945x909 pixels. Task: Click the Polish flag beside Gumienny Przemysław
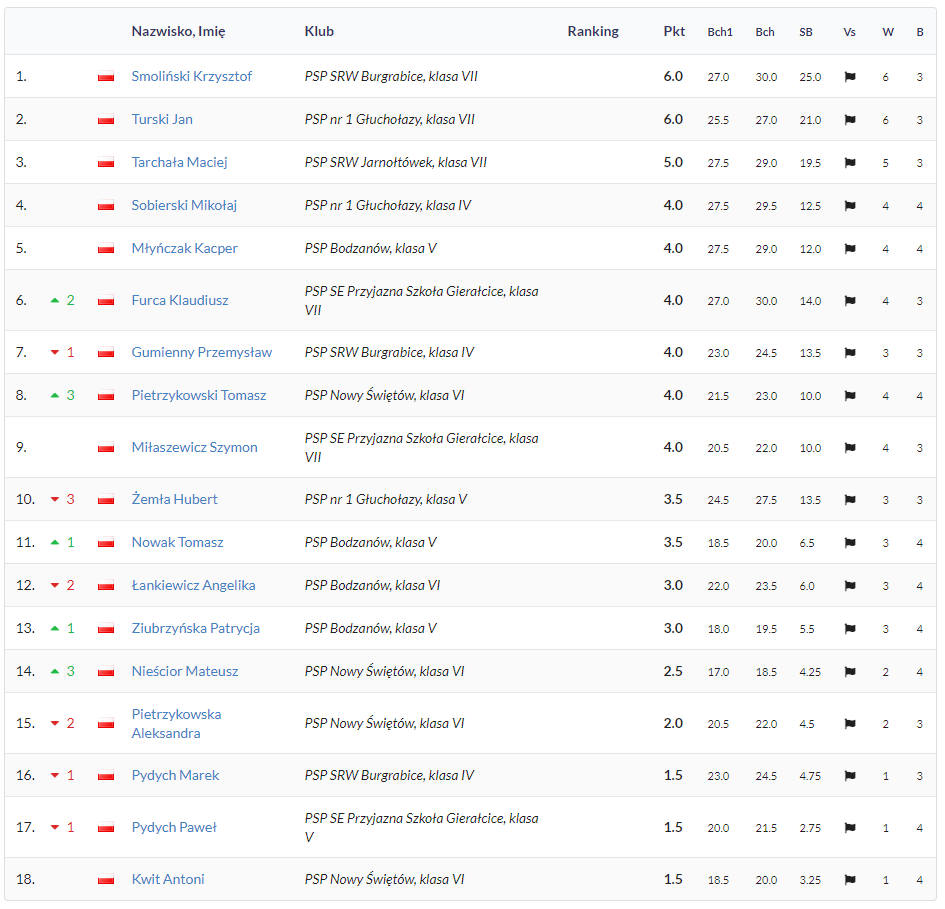pyautogui.click(x=106, y=353)
